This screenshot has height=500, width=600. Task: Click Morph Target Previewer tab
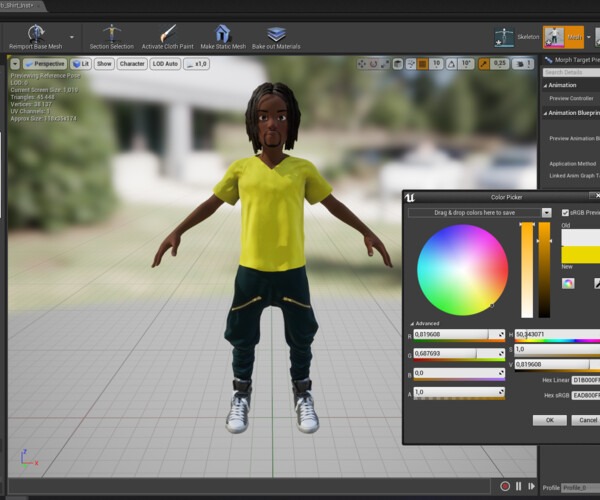click(572, 60)
